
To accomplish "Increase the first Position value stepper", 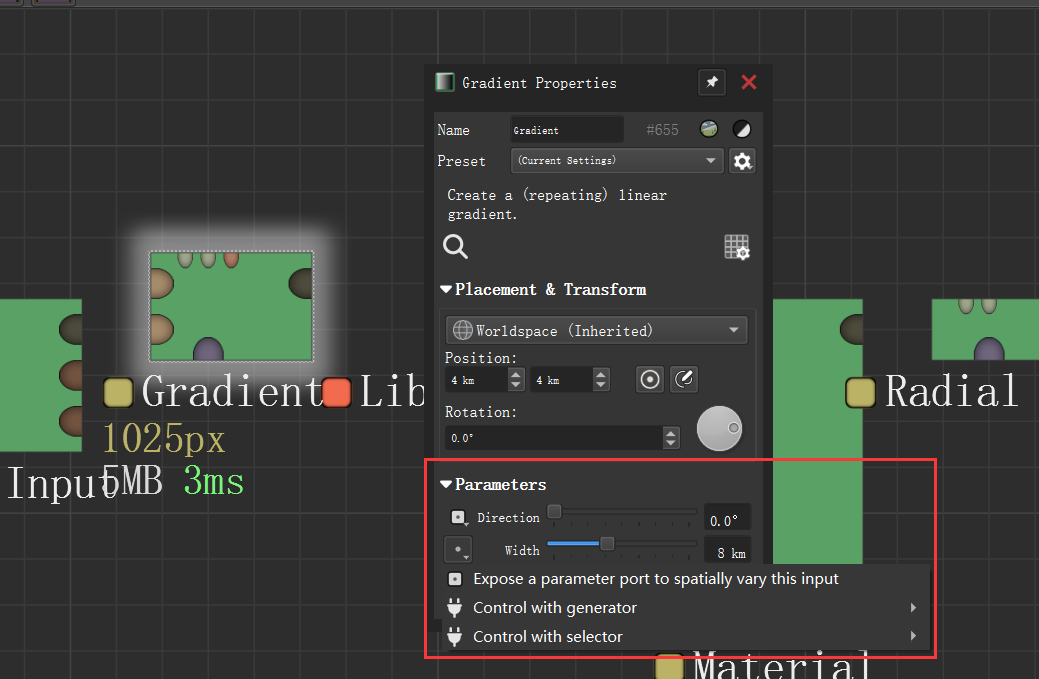I will [x=516, y=374].
